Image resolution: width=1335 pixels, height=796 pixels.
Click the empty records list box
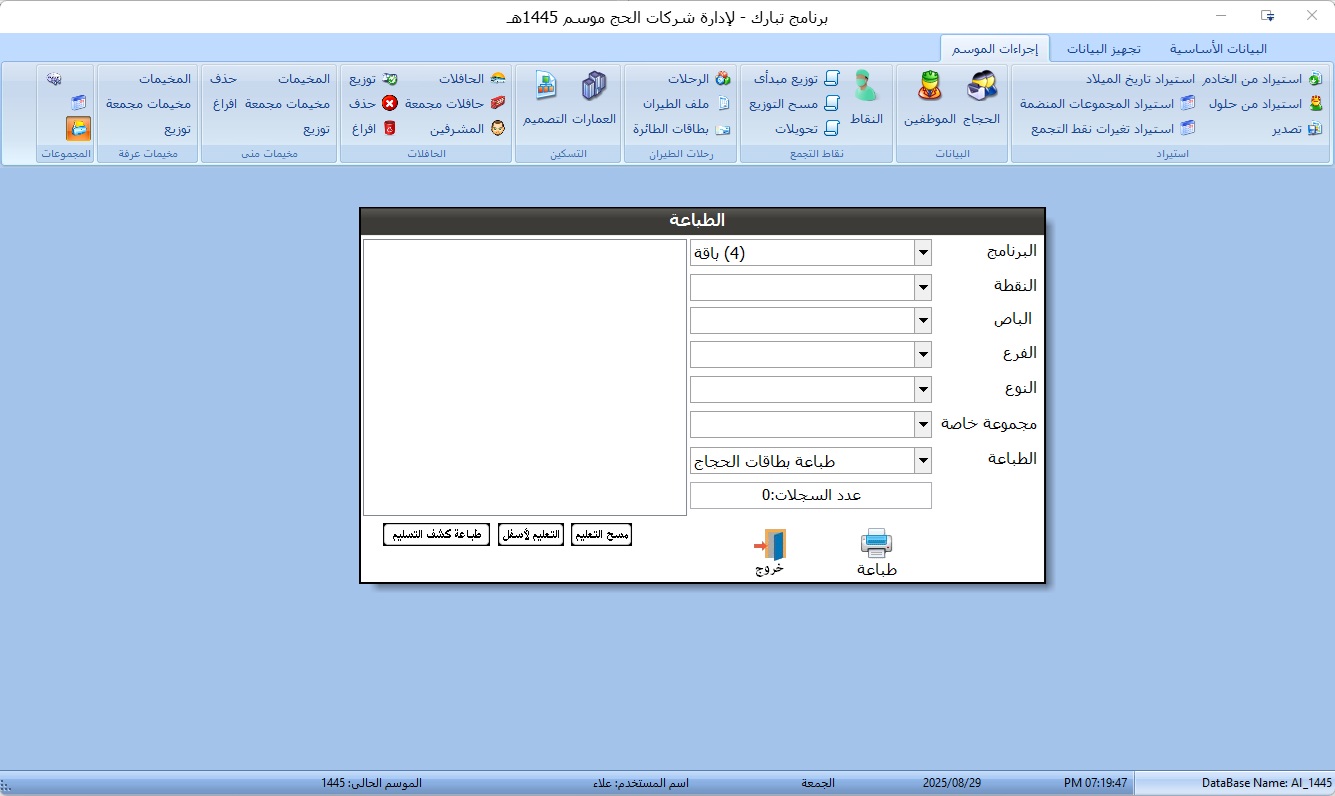pos(524,377)
